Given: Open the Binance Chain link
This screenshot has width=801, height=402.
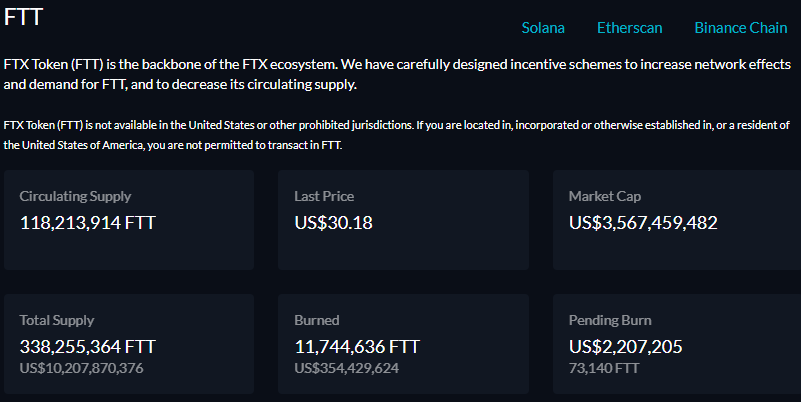Looking at the screenshot, I should 741,28.
